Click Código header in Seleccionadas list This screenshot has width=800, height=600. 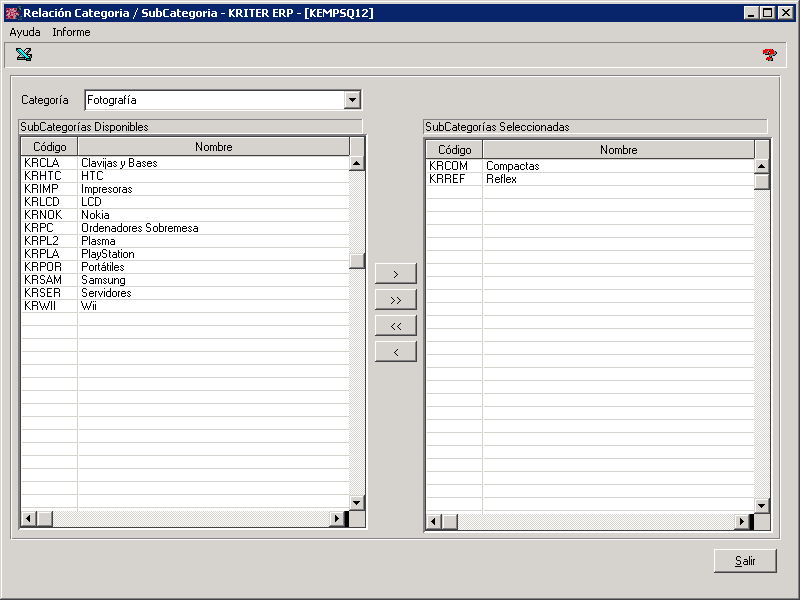(455, 150)
